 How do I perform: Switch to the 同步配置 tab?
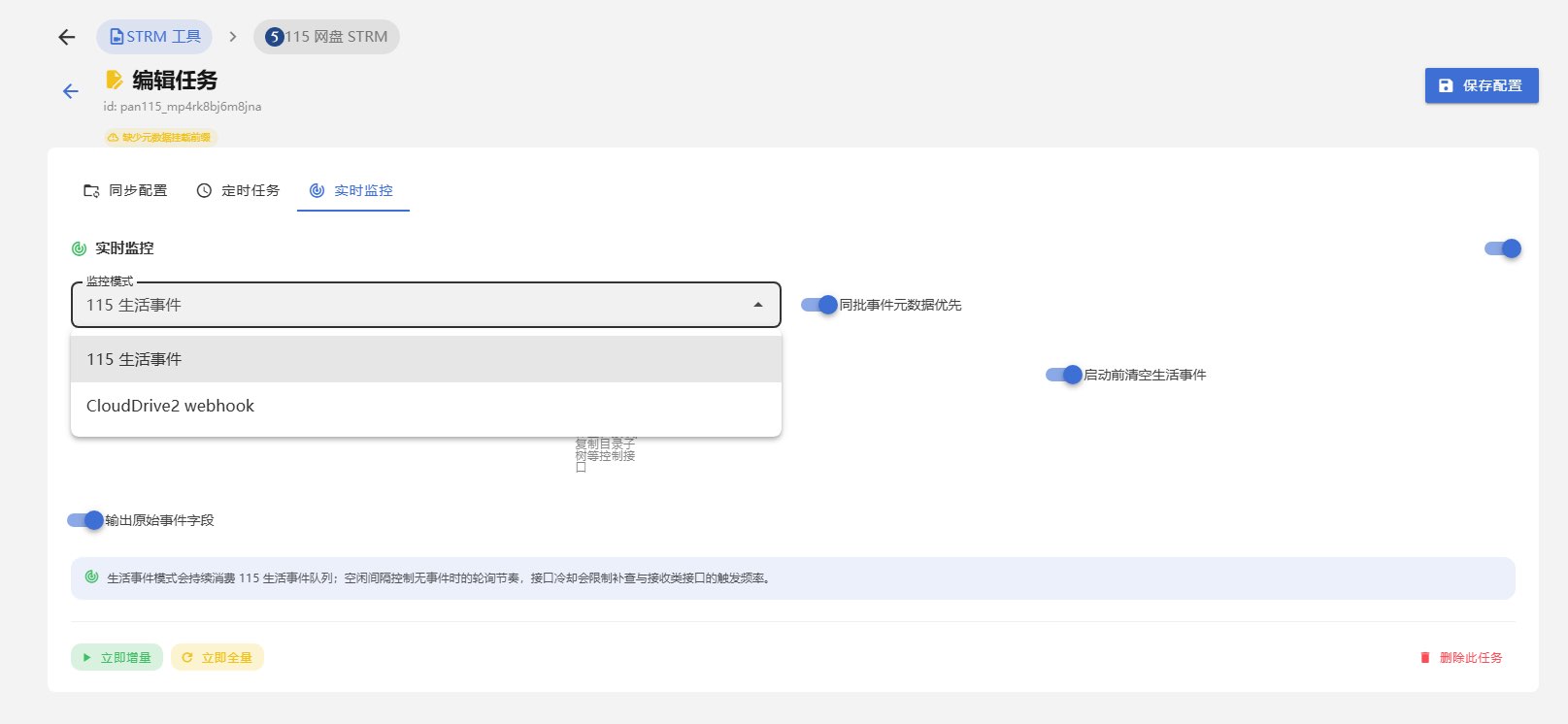[125, 190]
